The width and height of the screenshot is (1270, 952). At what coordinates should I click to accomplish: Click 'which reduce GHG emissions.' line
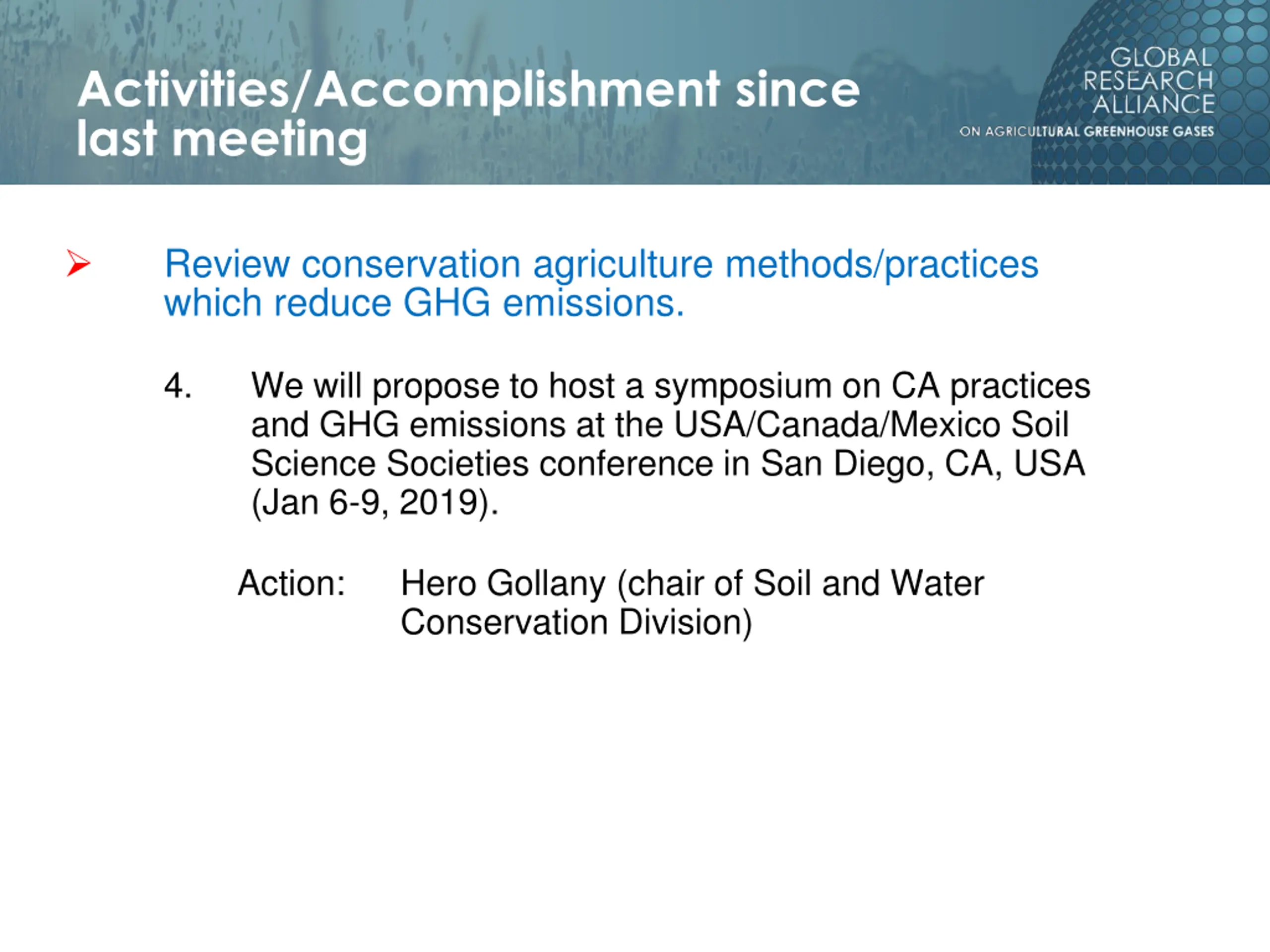pos(424,303)
